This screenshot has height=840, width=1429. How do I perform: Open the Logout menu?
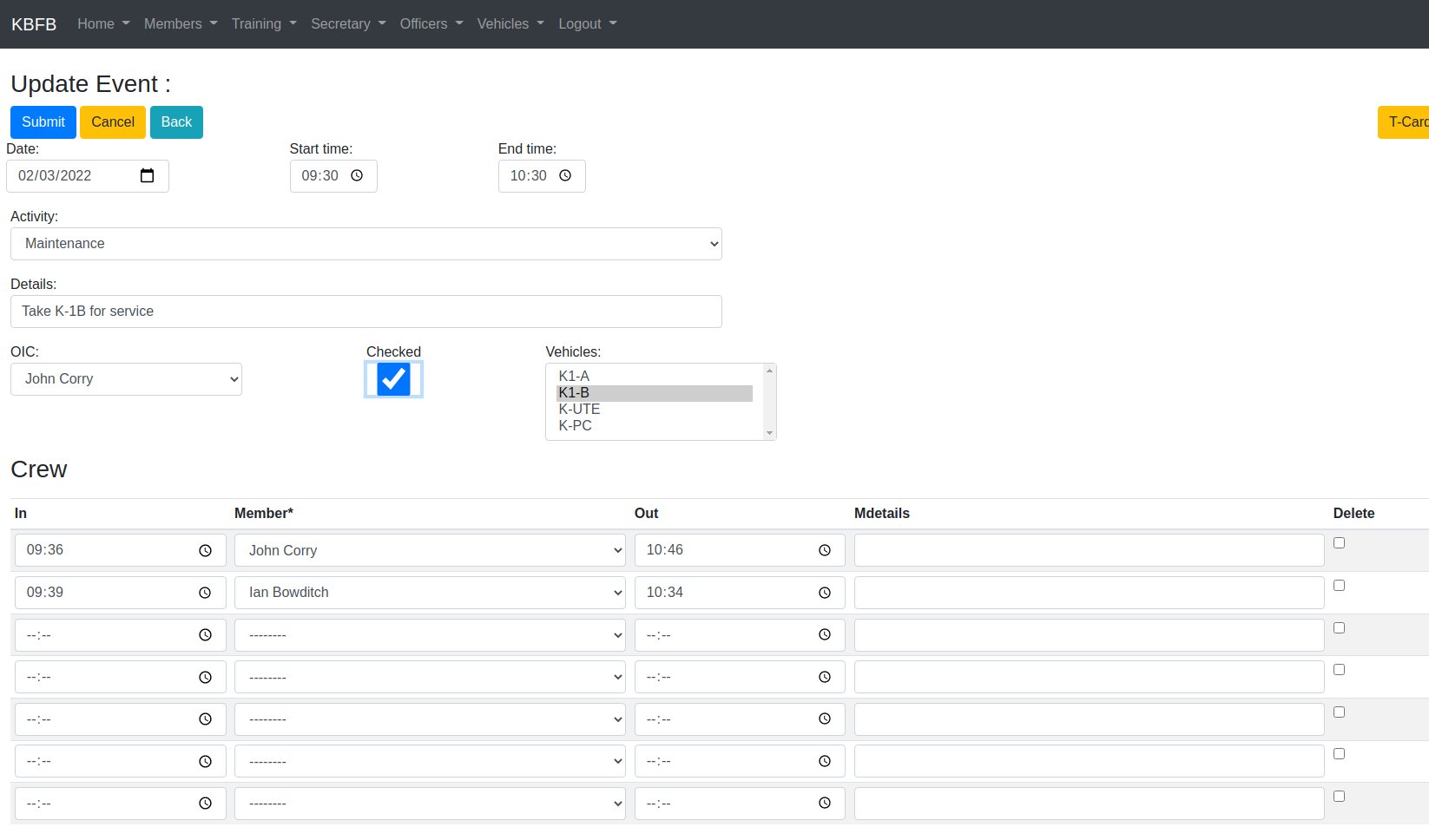(588, 24)
